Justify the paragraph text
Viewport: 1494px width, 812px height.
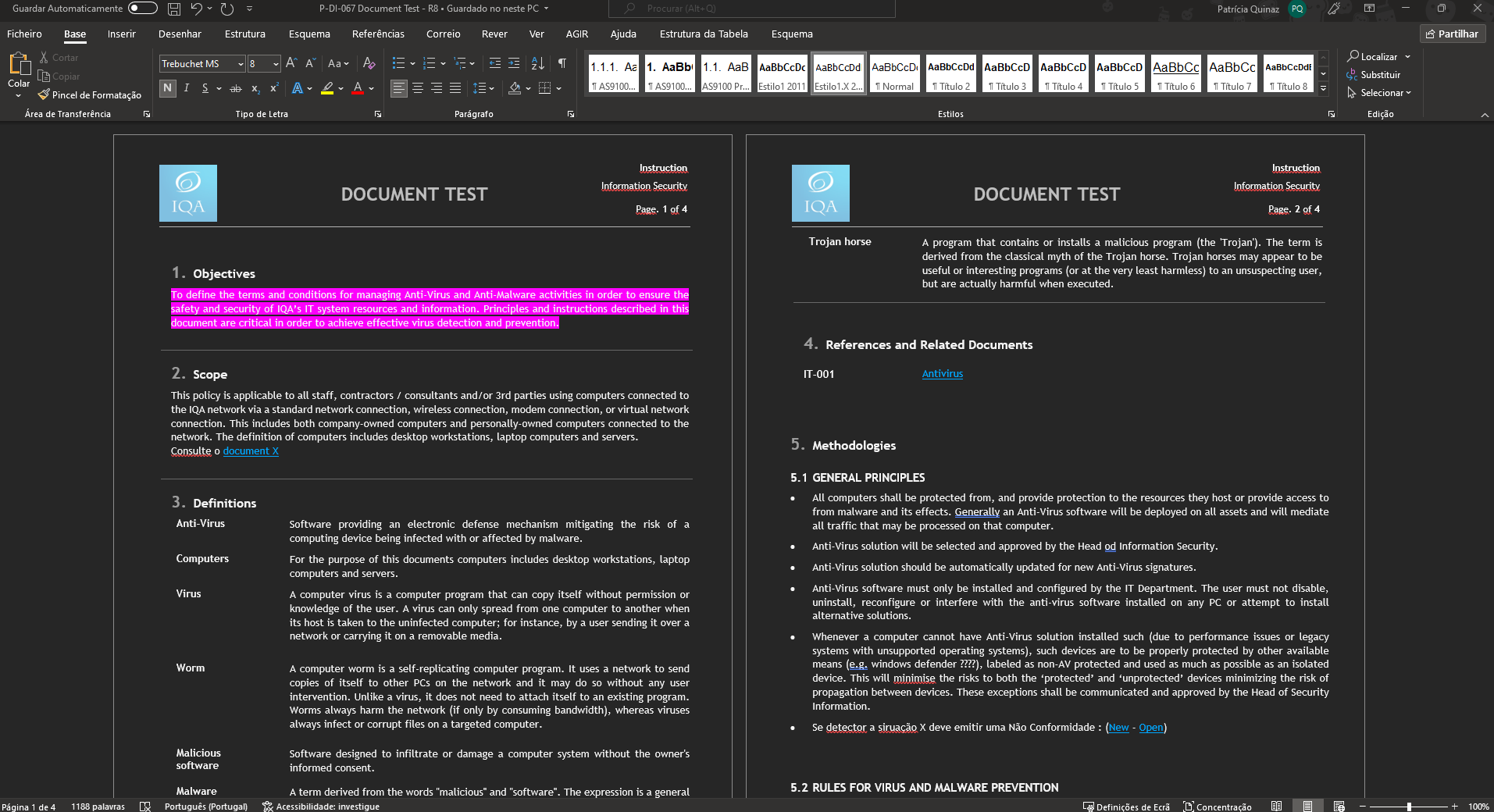pos(455,88)
